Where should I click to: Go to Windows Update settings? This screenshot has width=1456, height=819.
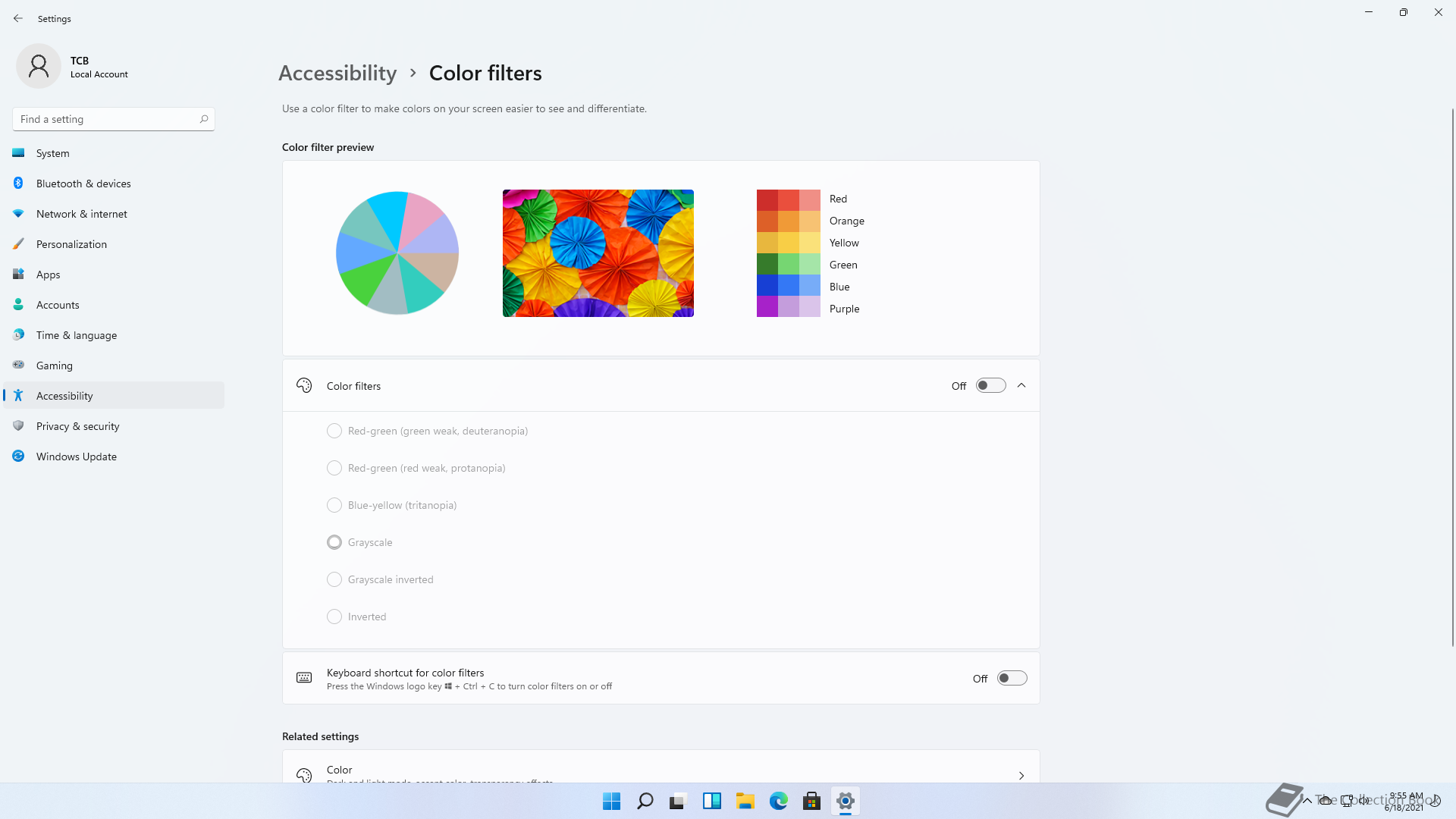coord(114,457)
